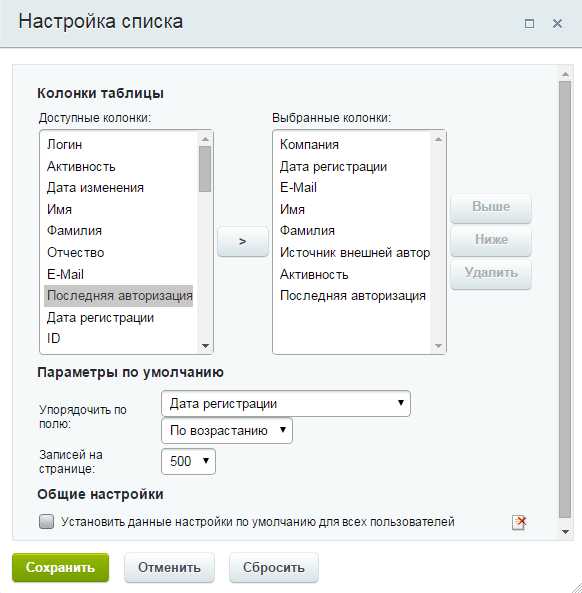Viewport: 582px width, 593px height.
Task: Click the Сохранить button
Action: (x=61, y=567)
